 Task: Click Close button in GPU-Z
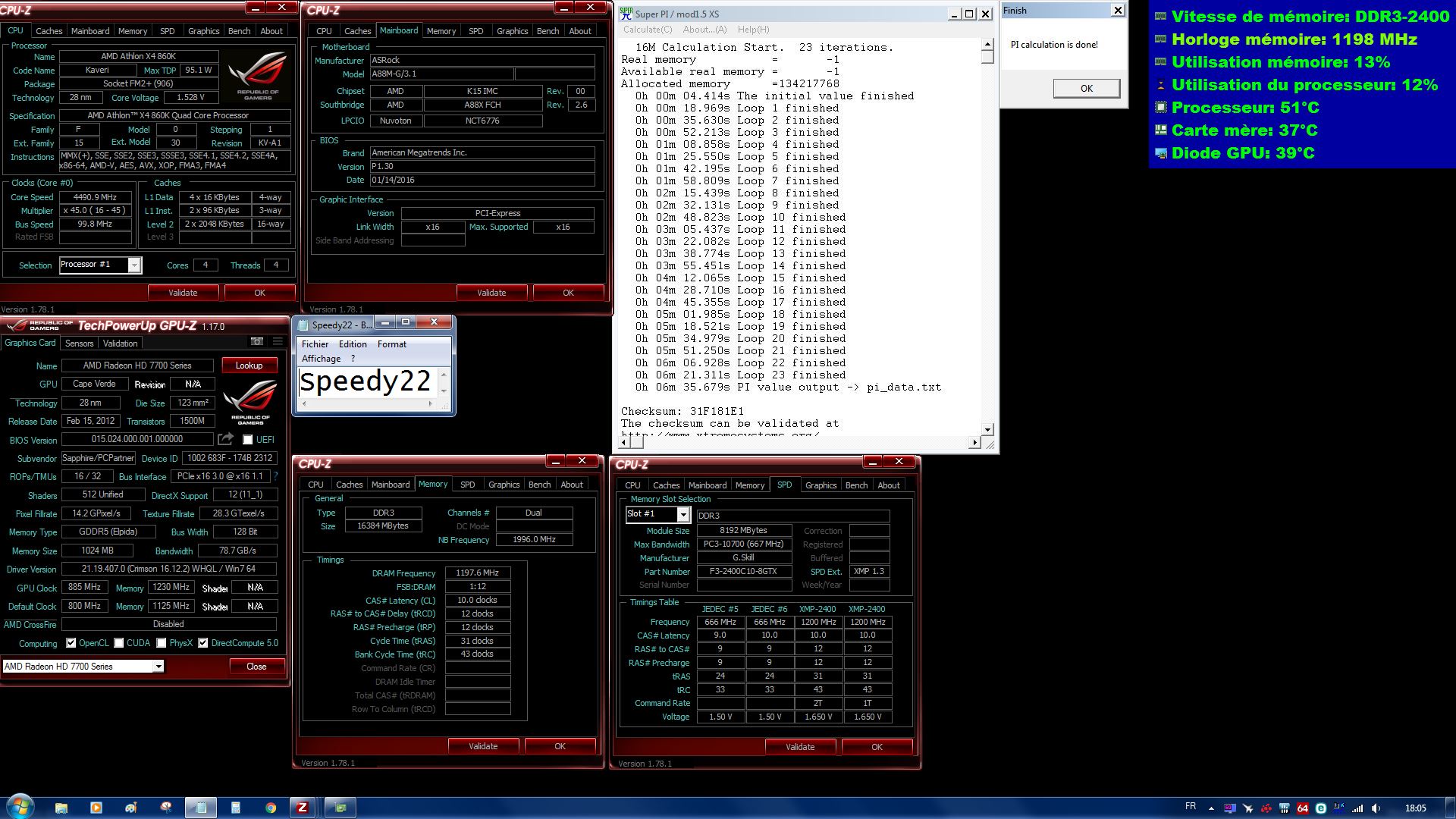point(256,667)
